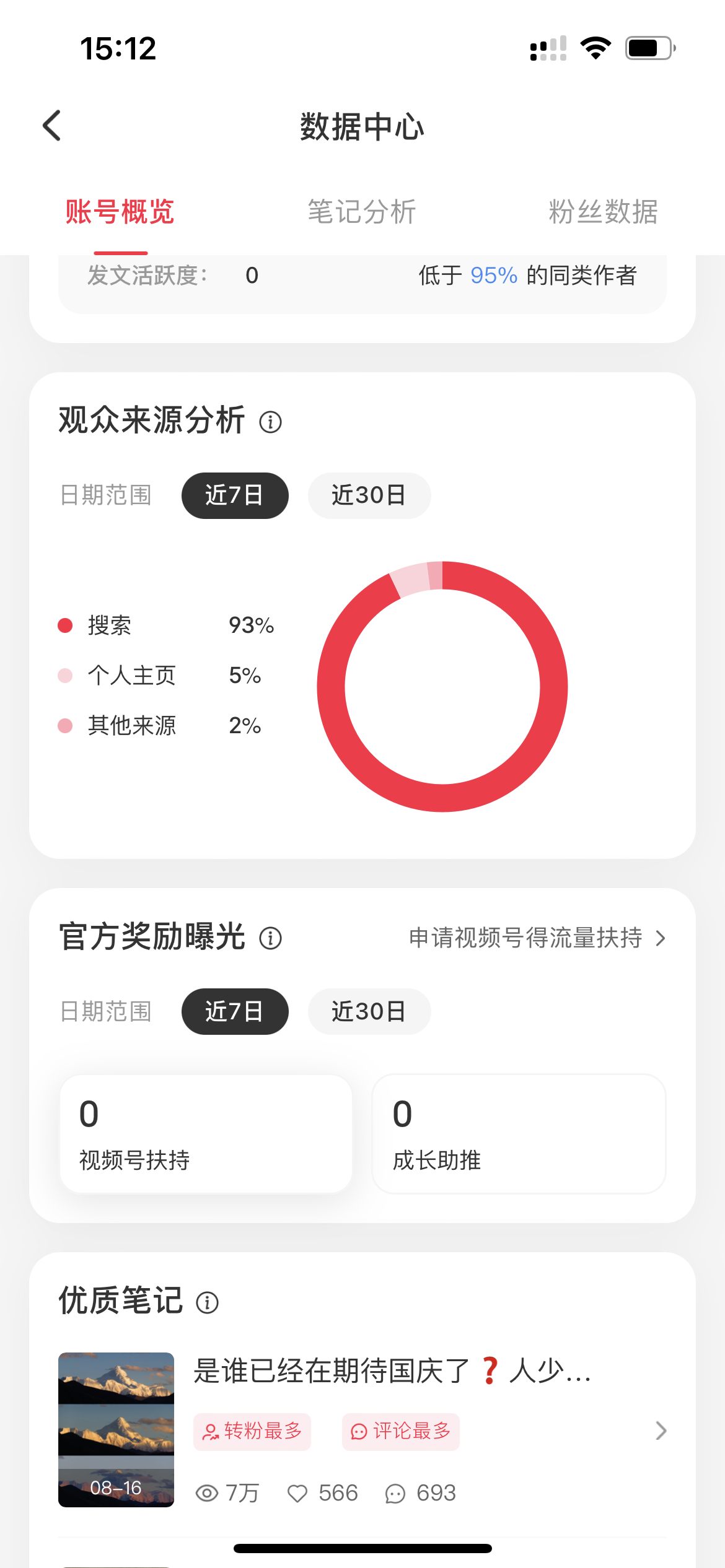Viewport: 725px width, 1568px height.
Task: Tap the 成长助推 stat card
Action: tap(519, 1133)
